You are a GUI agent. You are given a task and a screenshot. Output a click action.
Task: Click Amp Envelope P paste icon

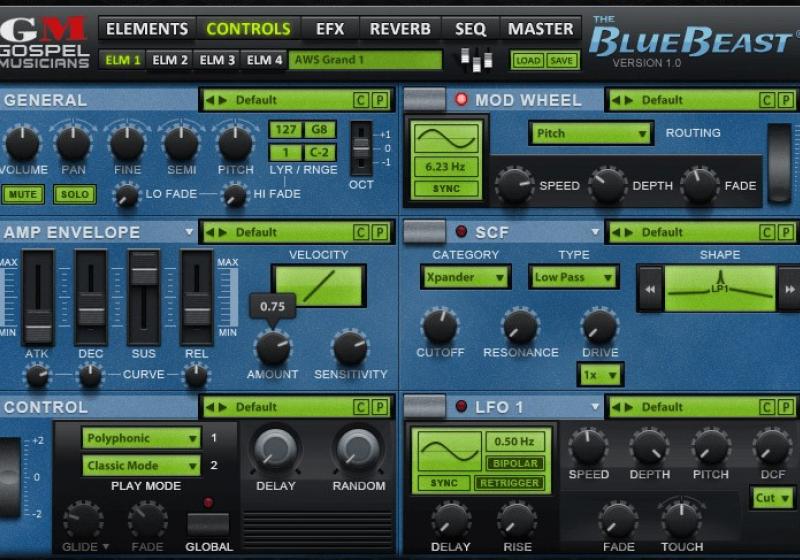coord(380,233)
